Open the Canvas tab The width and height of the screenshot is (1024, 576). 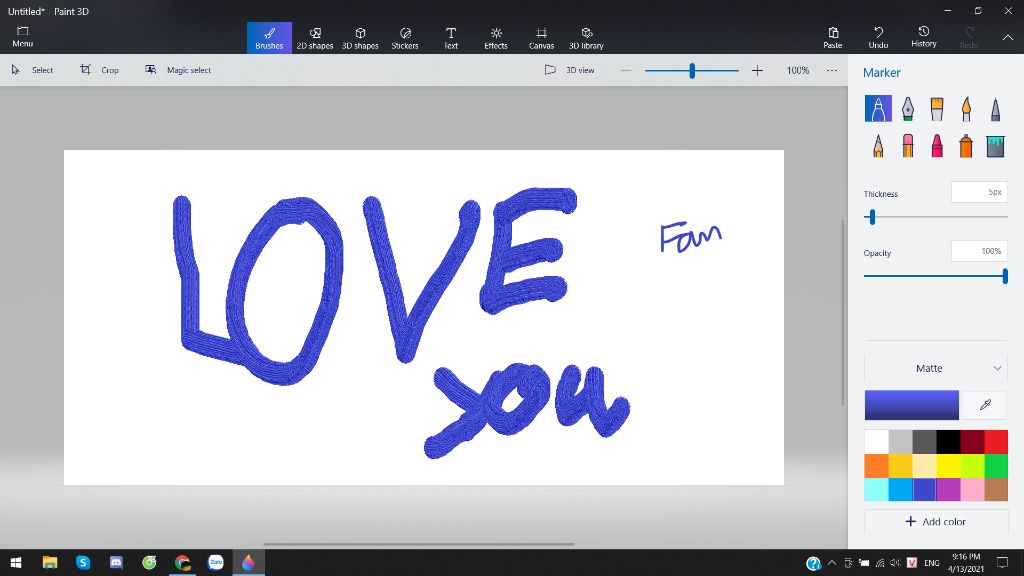click(x=541, y=38)
